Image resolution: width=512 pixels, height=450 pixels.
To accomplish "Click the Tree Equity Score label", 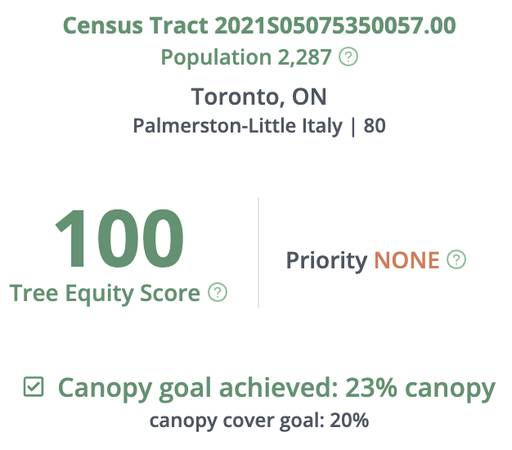I will (105, 294).
